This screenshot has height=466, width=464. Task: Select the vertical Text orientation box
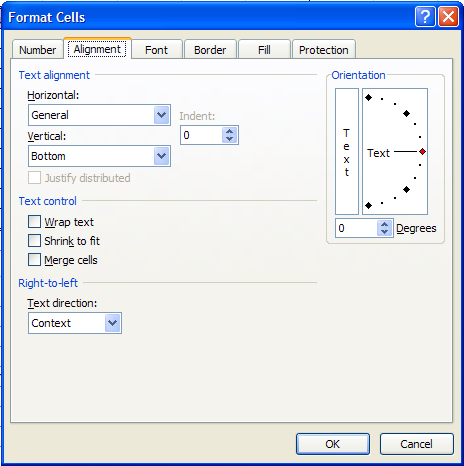coord(347,151)
